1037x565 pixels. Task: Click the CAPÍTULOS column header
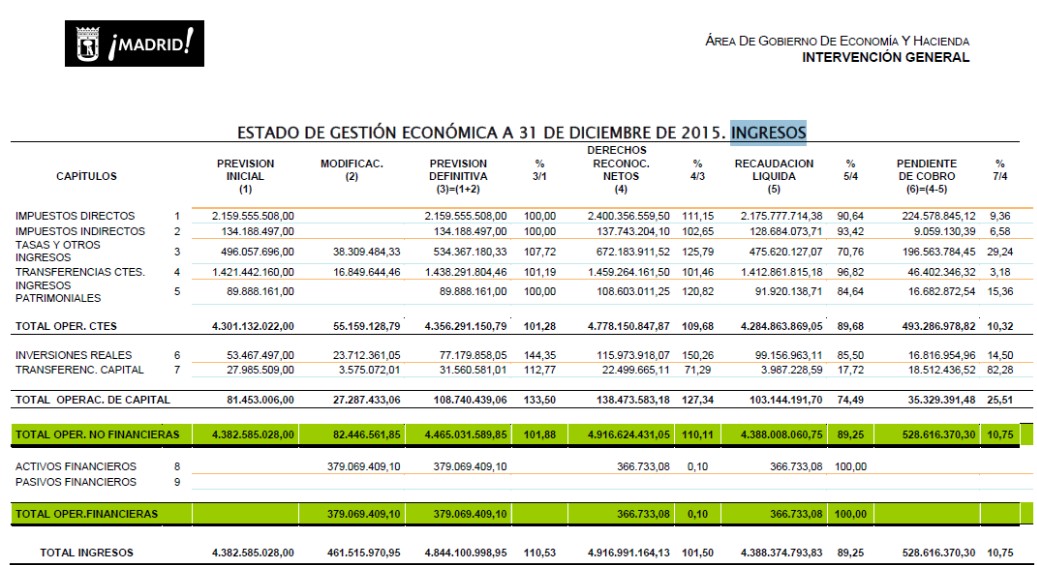tap(86, 176)
